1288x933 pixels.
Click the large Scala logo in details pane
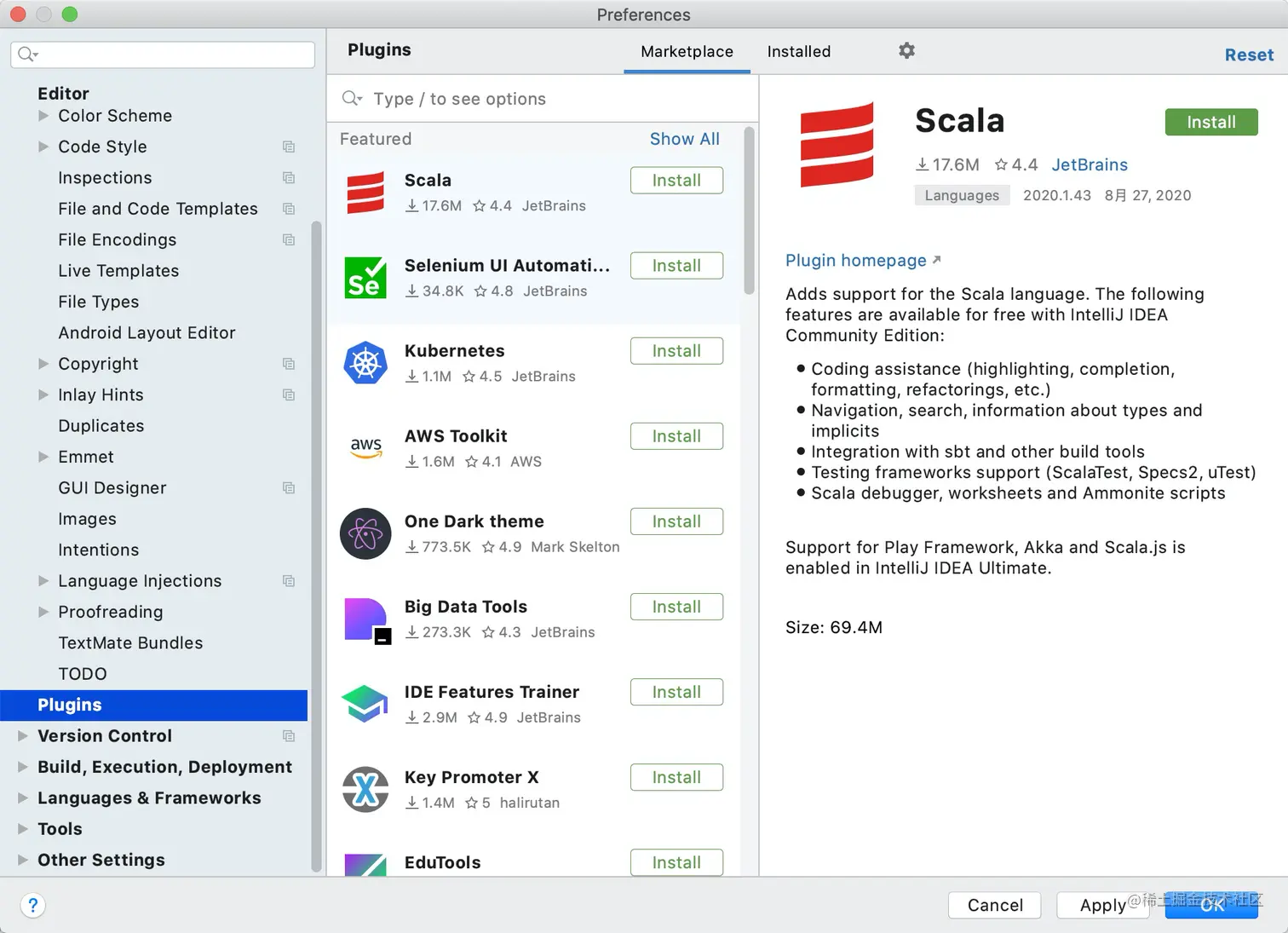click(837, 145)
